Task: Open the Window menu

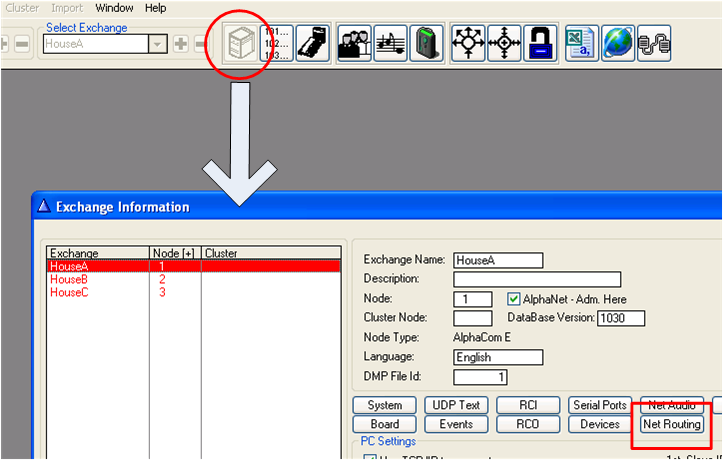Action: point(114,8)
